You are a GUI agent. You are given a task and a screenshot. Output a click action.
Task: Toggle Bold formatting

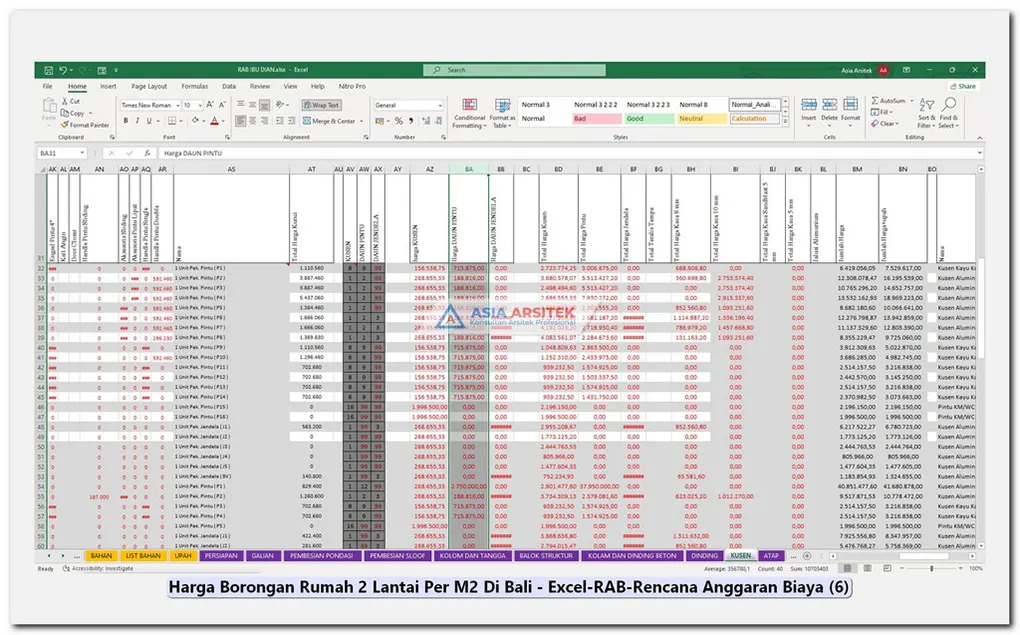pos(126,121)
